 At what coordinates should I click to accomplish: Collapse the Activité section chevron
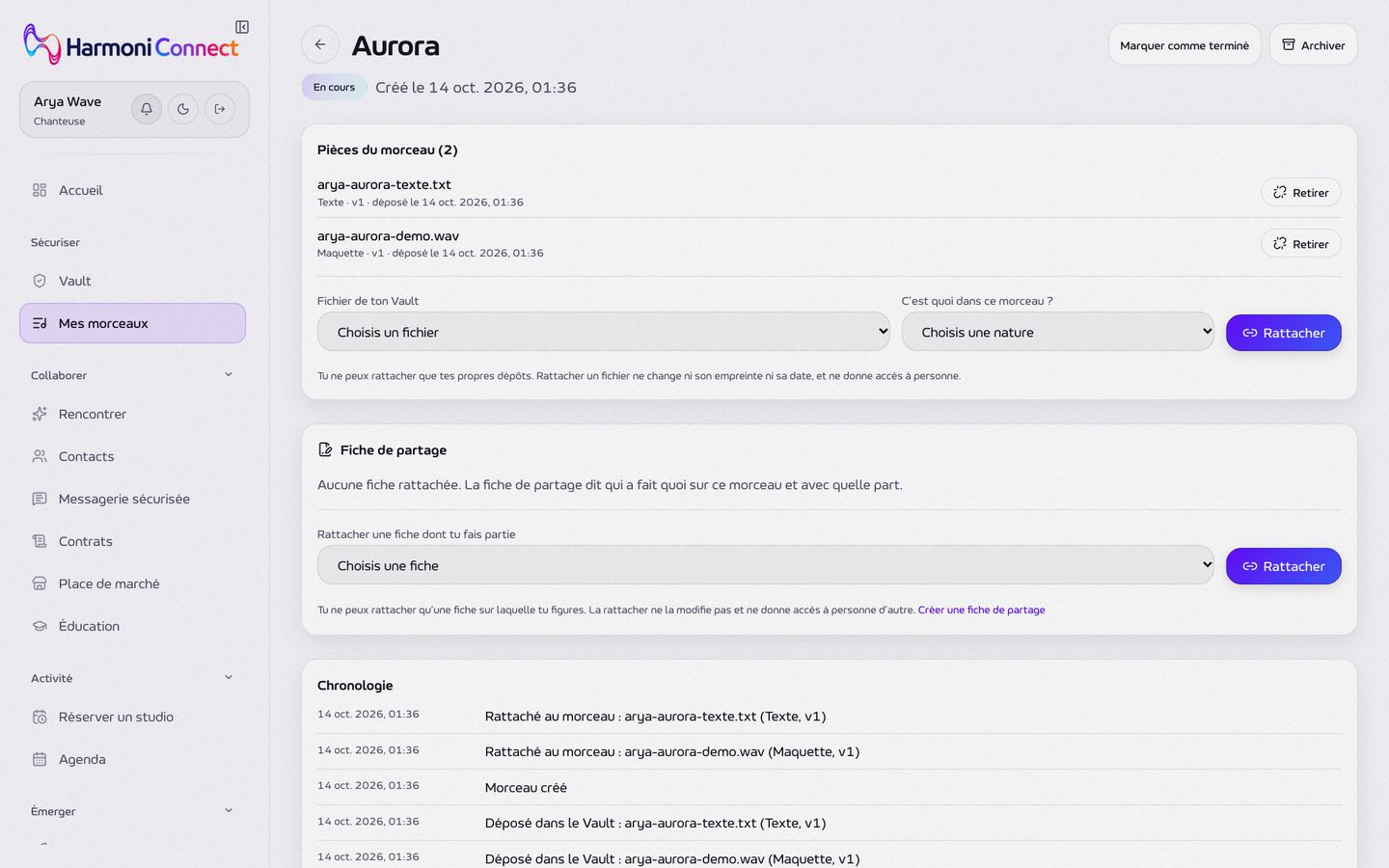click(x=229, y=678)
